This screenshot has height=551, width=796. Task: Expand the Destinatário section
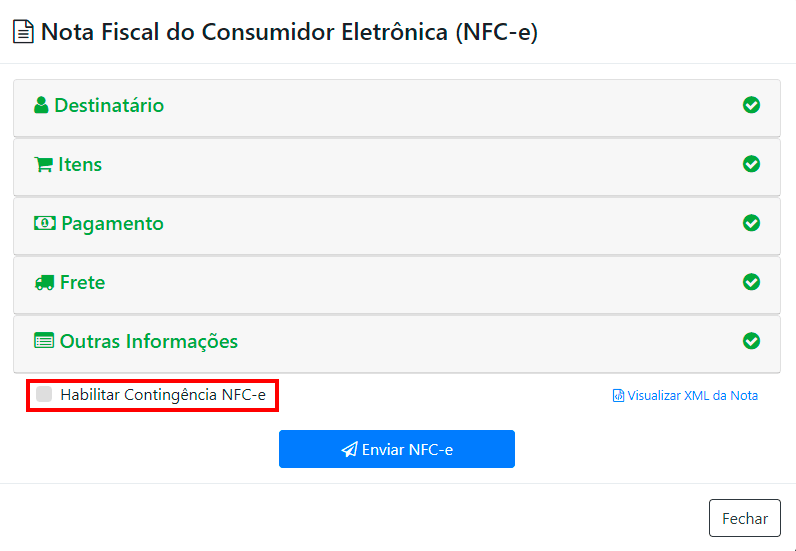(x=109, y=105)
